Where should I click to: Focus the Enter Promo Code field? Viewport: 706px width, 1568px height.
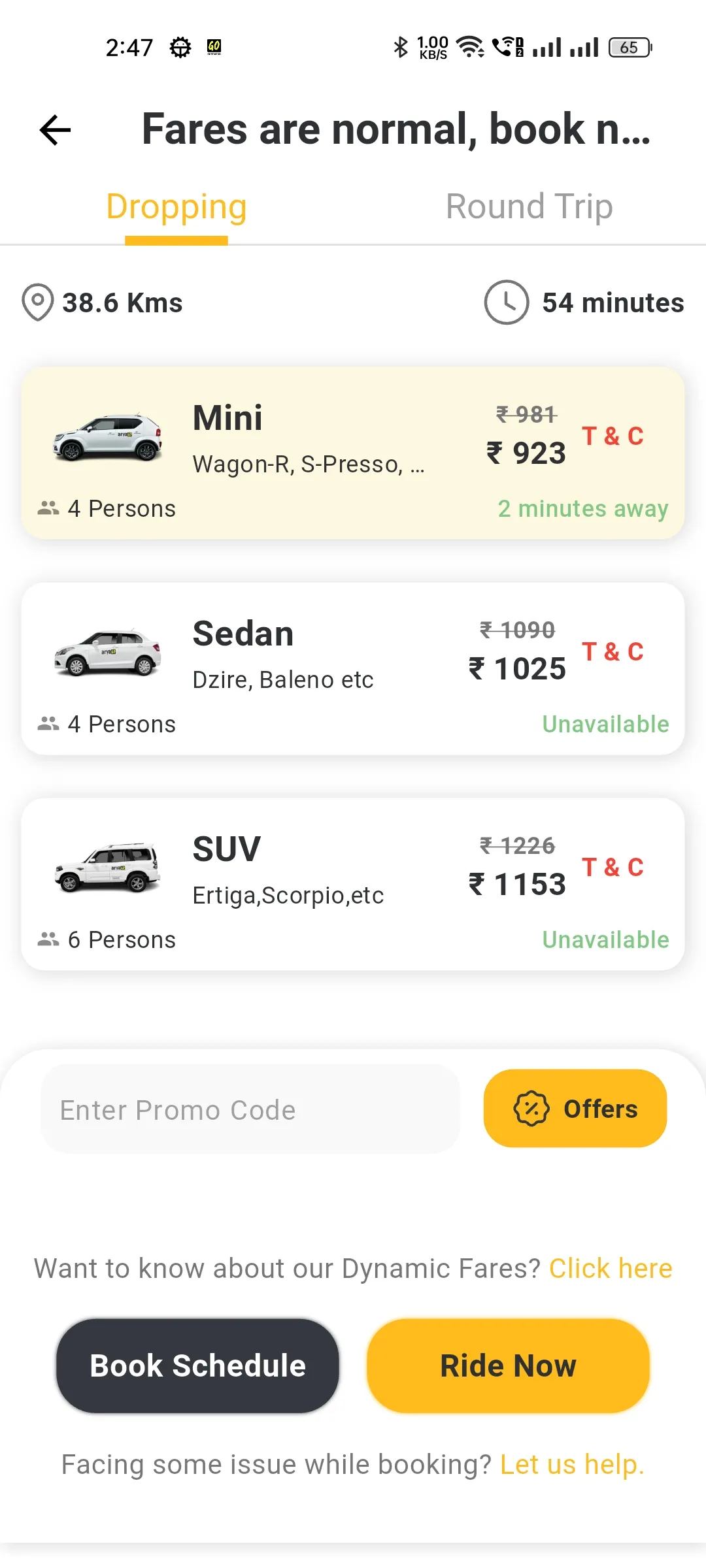pos(250,1109)
